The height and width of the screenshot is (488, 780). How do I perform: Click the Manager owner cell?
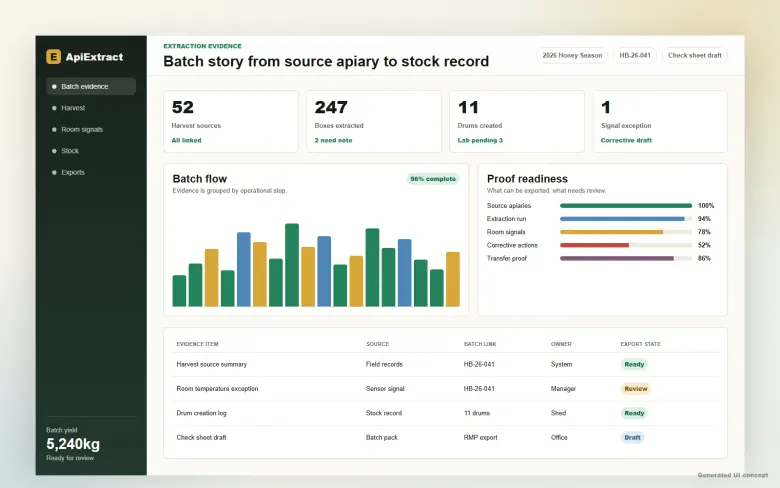pyautogui.click(x=563, y=389)
